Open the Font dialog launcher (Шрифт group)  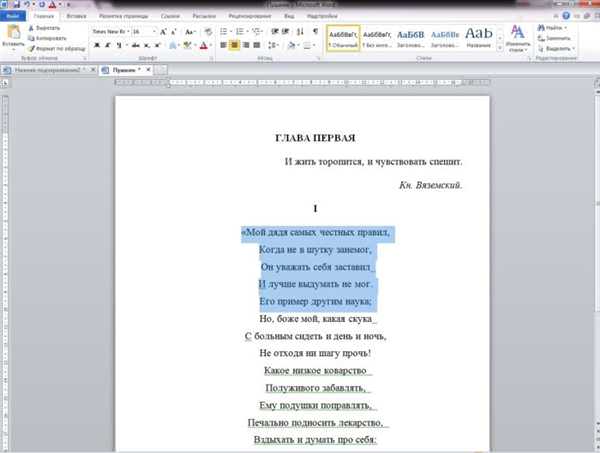pos(211,59)
